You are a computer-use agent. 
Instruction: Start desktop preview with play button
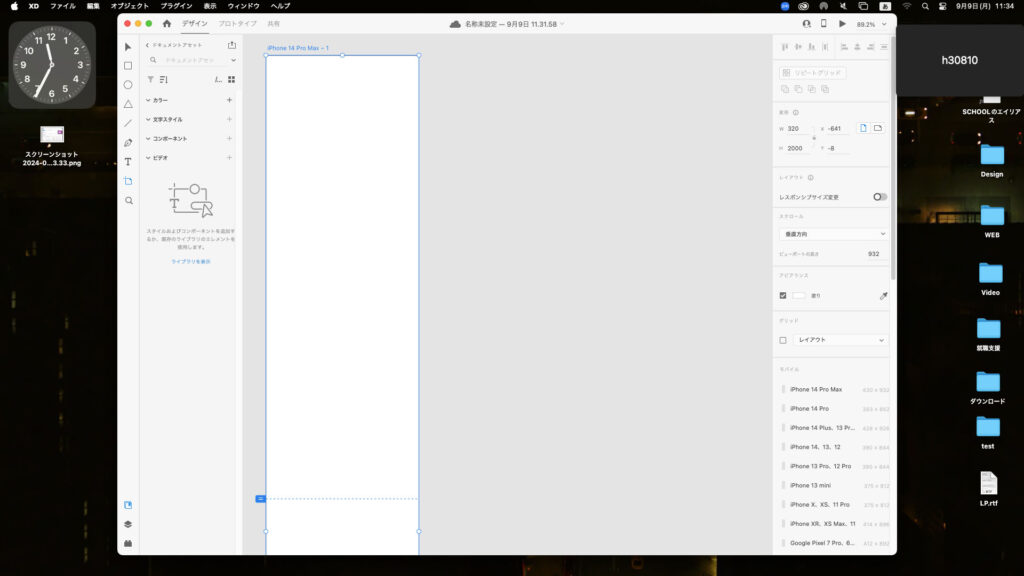tap(842, 24)
